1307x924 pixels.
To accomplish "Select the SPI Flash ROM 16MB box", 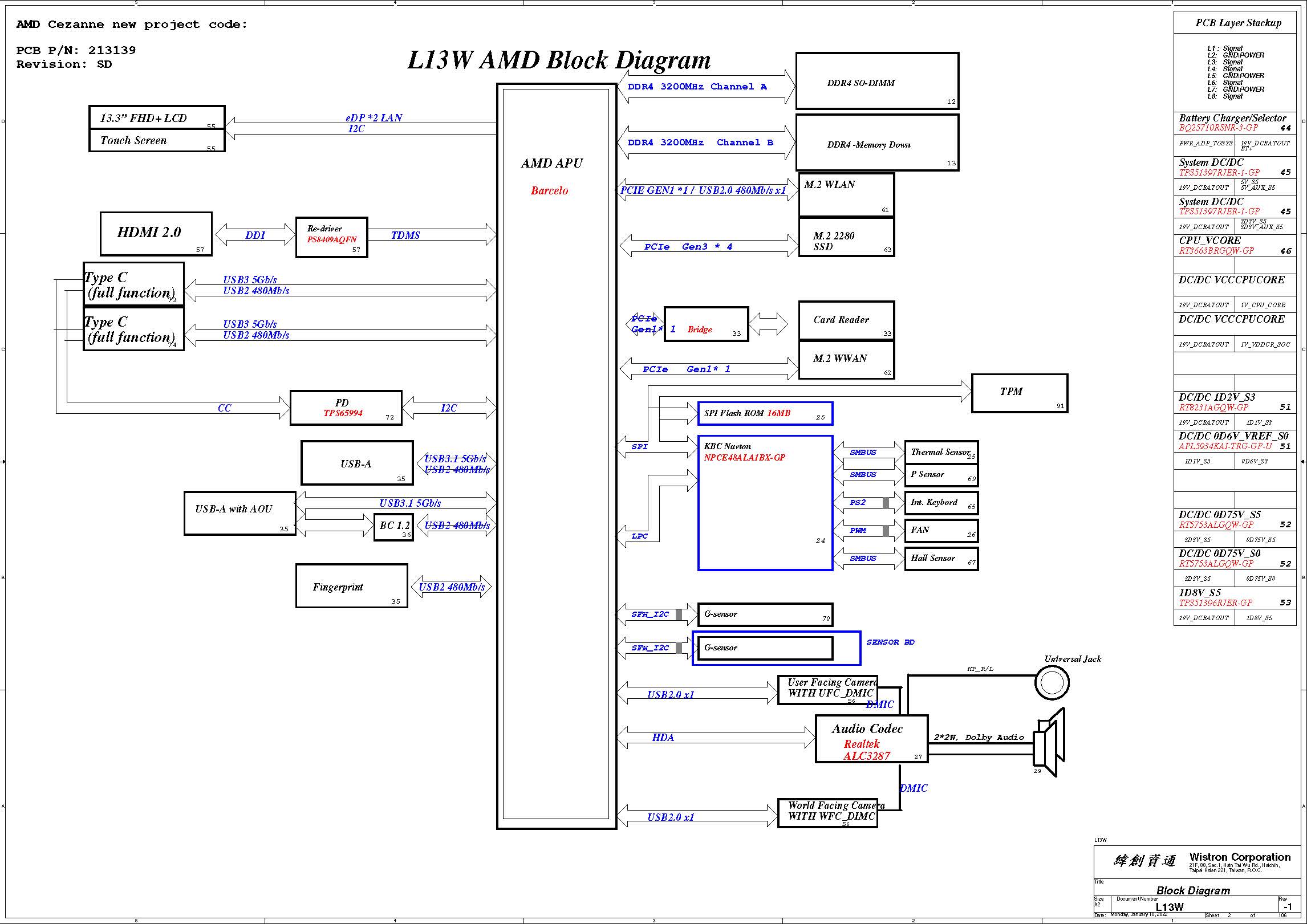I will (765, 413).
